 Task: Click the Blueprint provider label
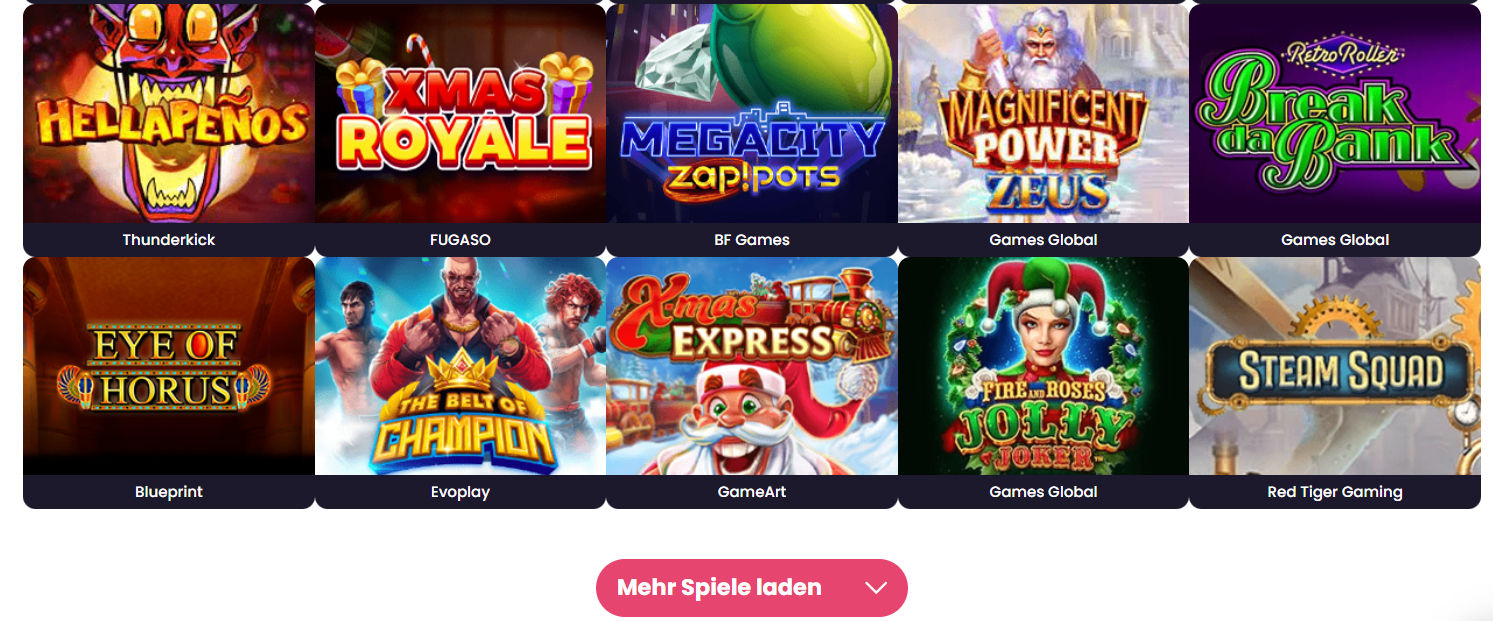(x=169, y=492)
